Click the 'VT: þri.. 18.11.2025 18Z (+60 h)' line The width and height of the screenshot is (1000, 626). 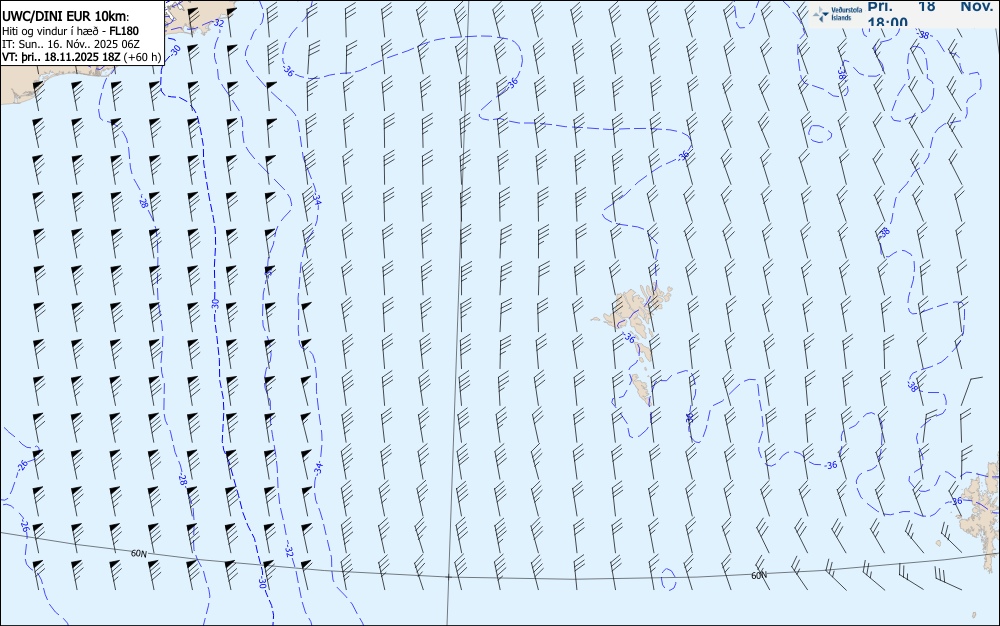click(x=82, y=57)
